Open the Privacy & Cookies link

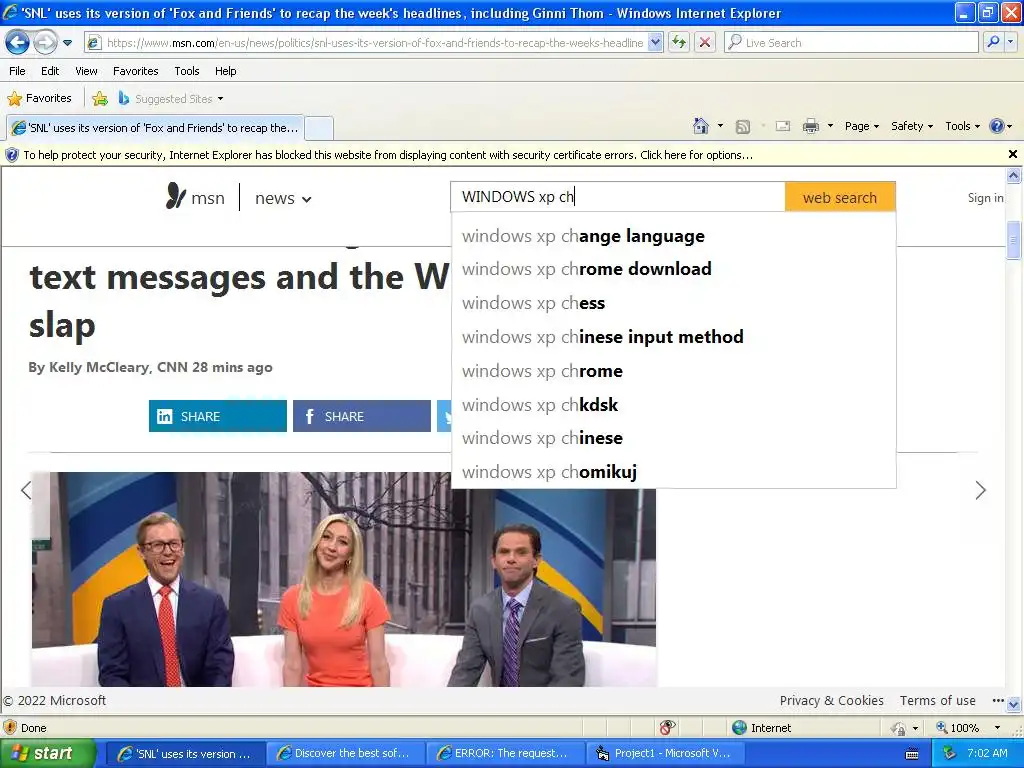[x=831, y=701]
